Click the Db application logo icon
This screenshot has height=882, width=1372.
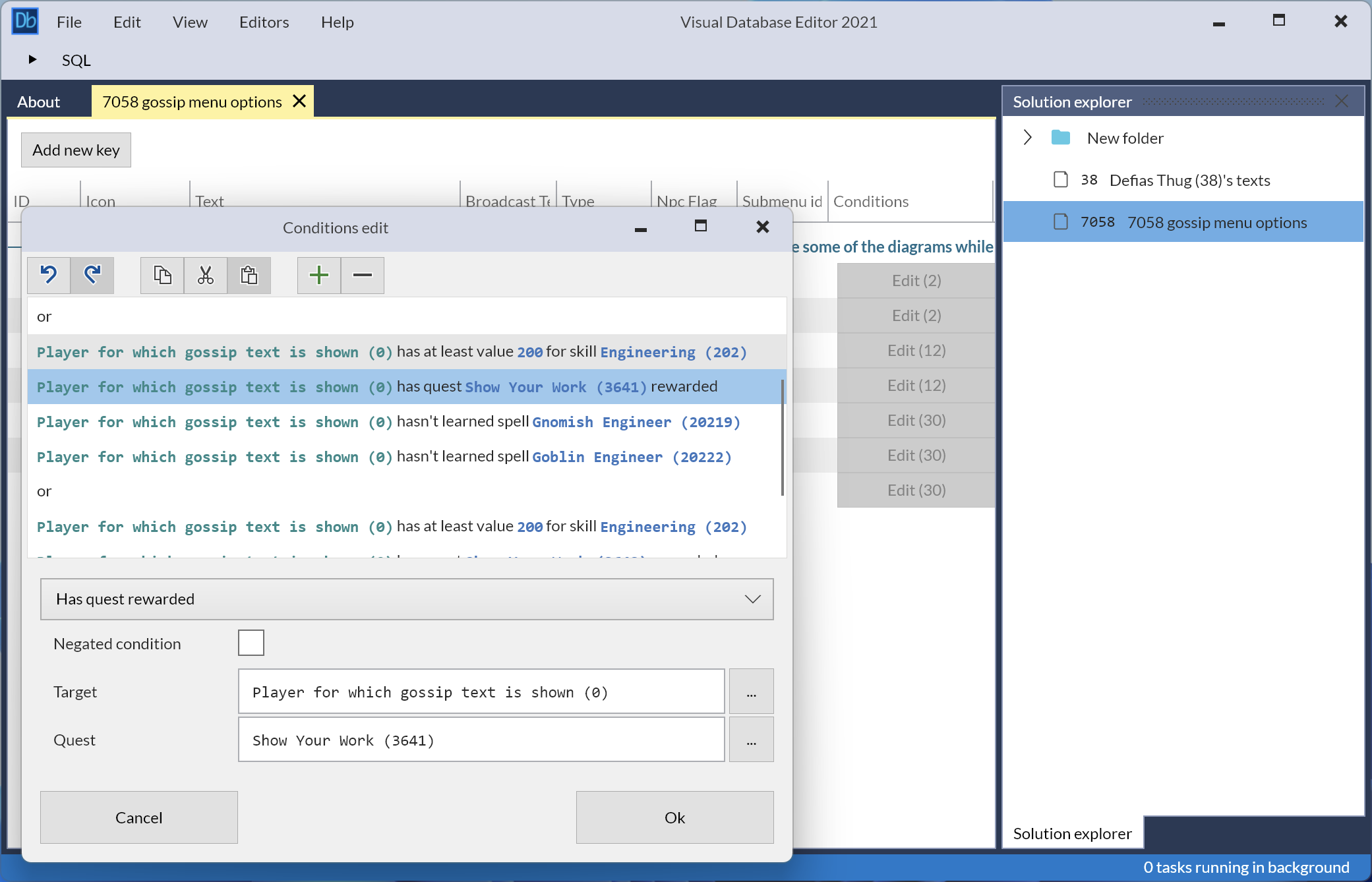pyautogui.click(x=25, y=20)
